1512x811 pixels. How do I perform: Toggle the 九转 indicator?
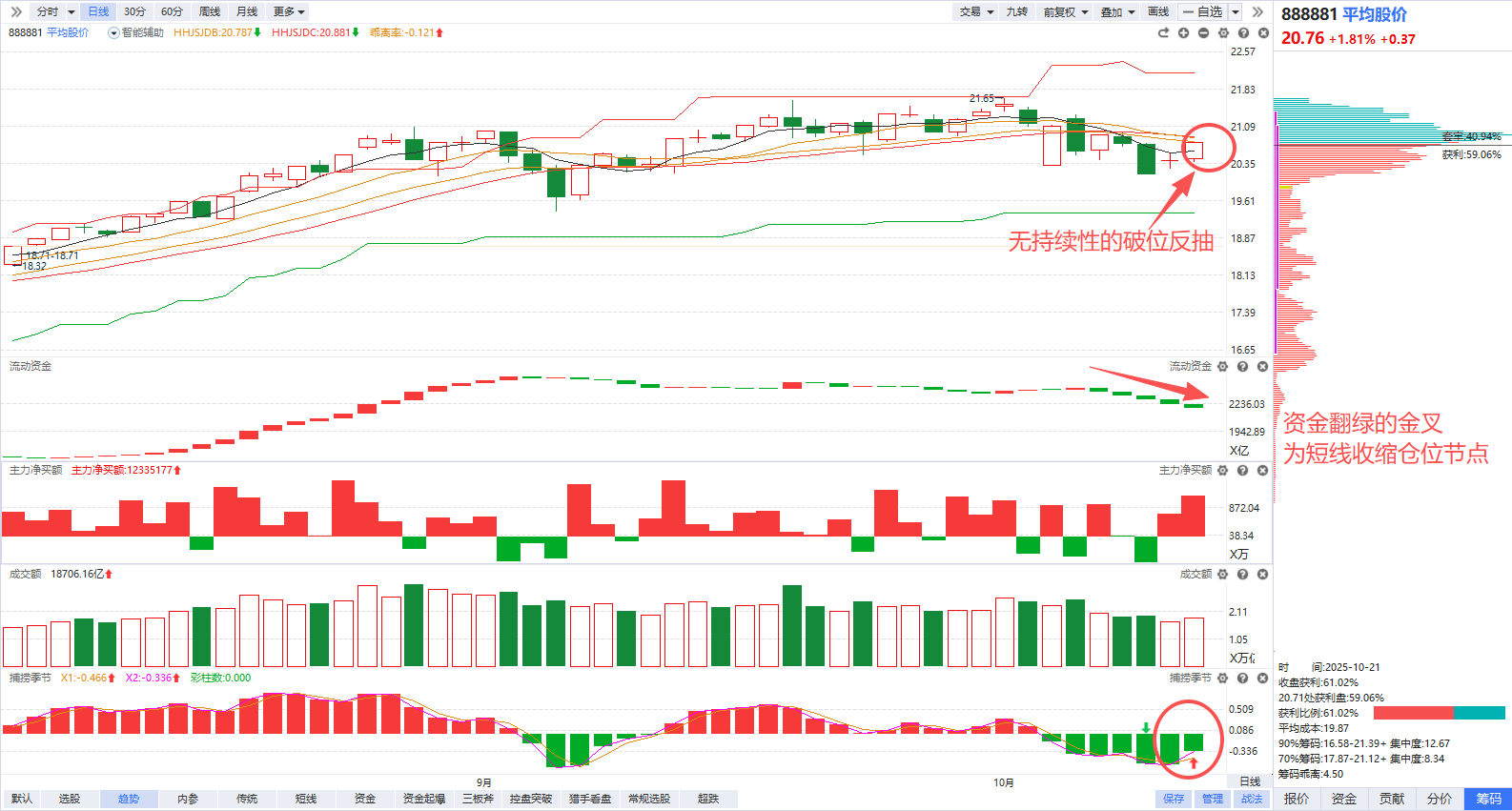pyautogui.click(x=1017, y=11)
